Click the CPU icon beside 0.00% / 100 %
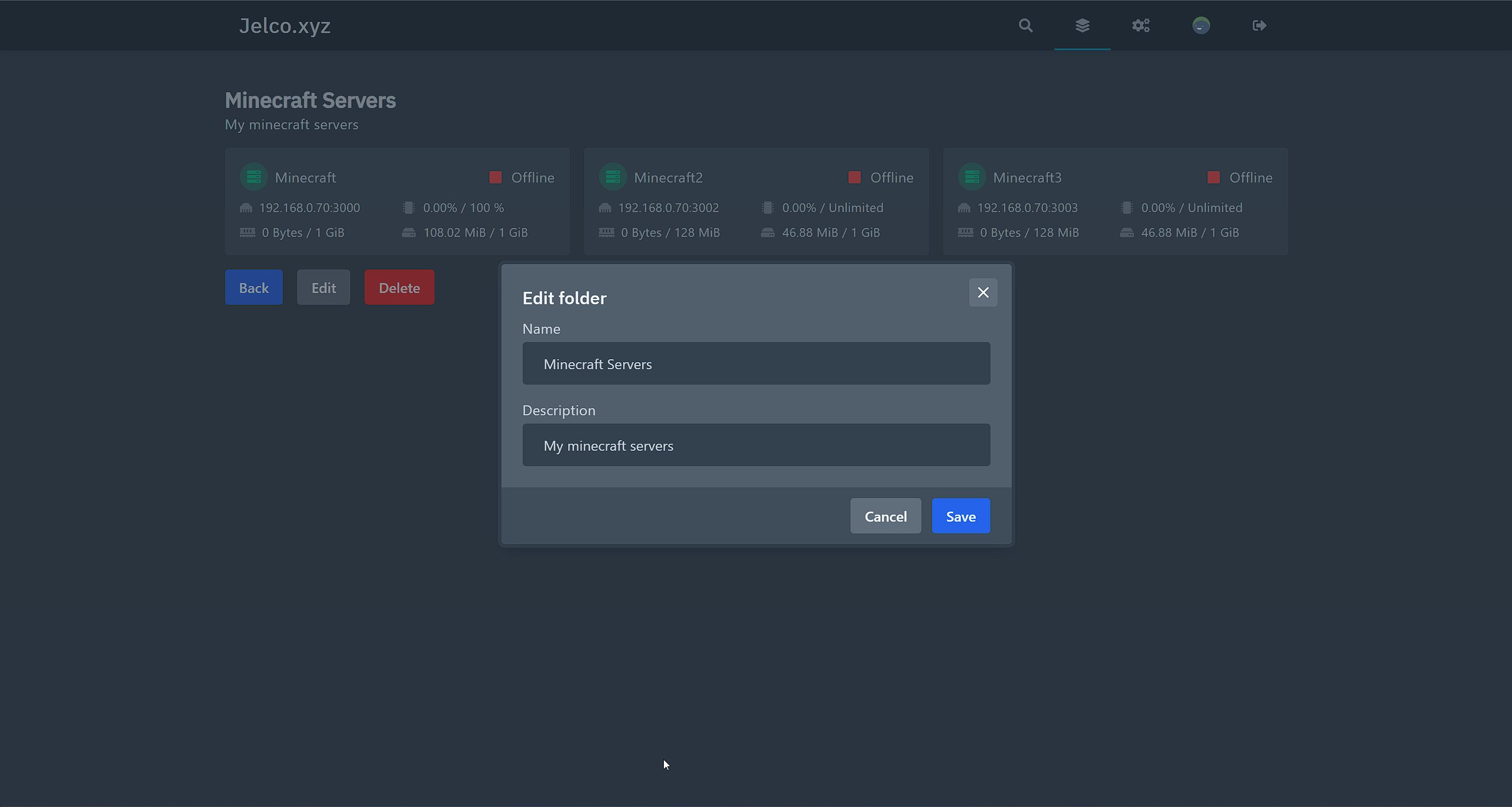Screen dimensions: 1512x807 [409, 208]
